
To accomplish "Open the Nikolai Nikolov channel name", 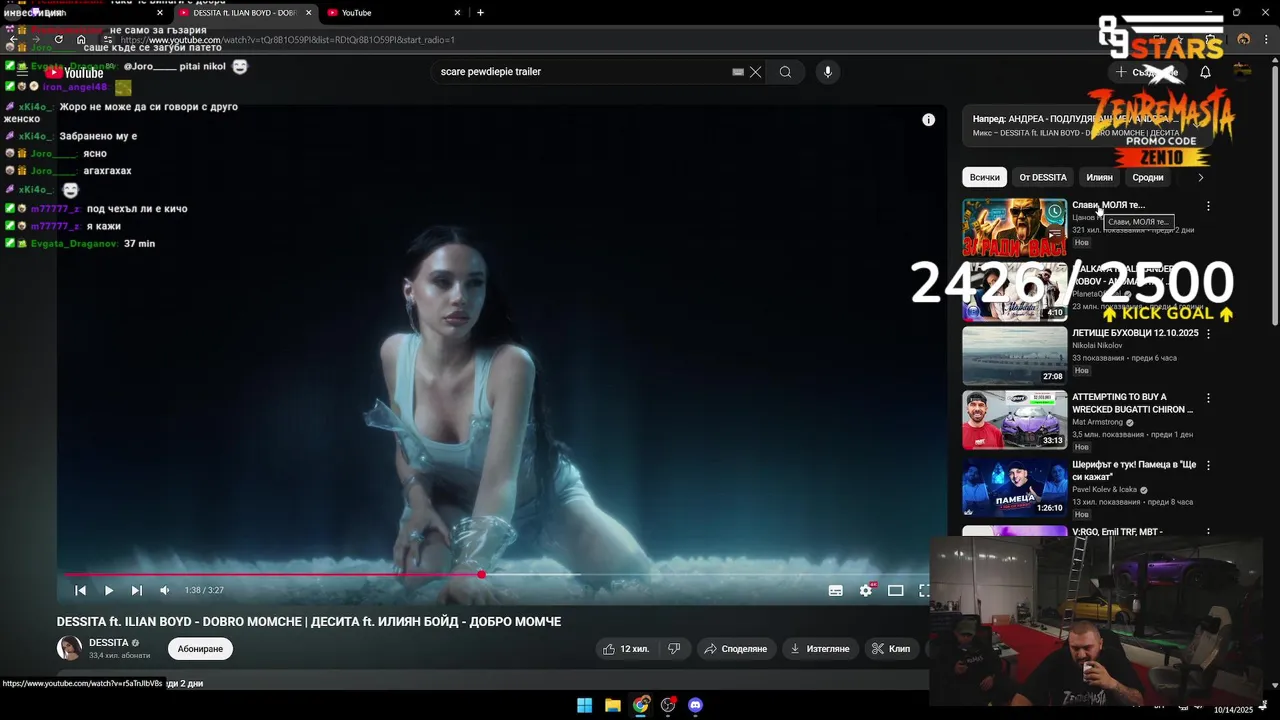I will [1097, 346].
